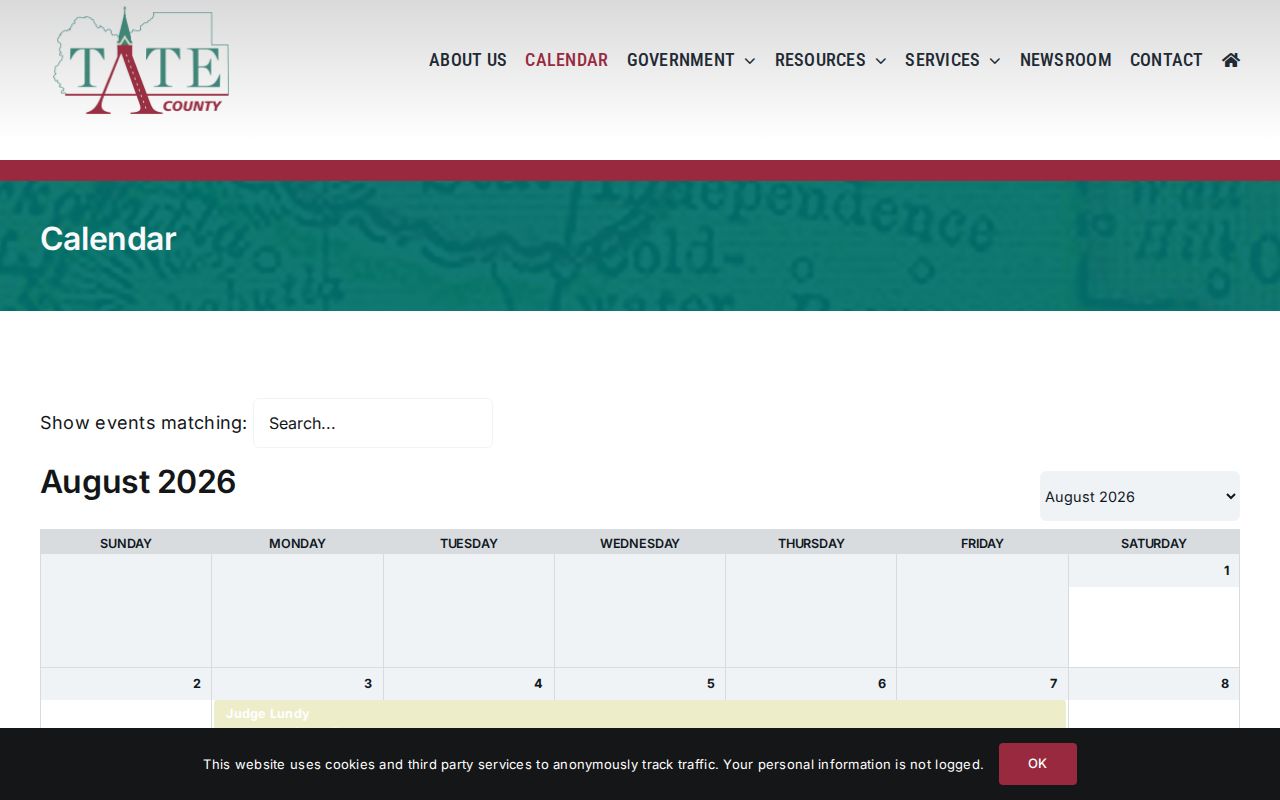The width and height of the screenshot is (1280, 800).
Task: Select August 7 day number
Action: click(1053, 684)
